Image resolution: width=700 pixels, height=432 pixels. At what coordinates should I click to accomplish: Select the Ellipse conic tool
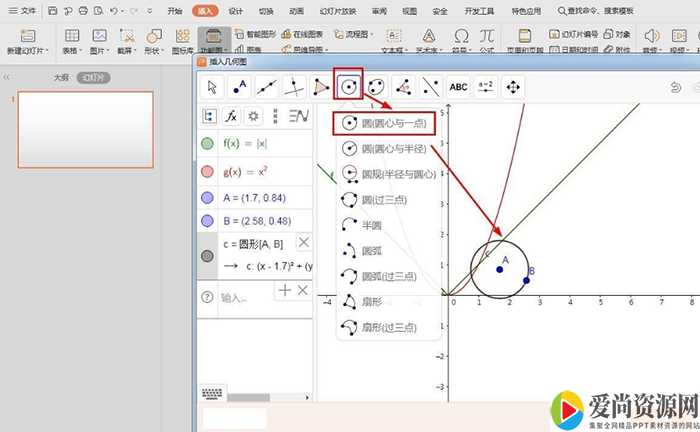[376, 87]
